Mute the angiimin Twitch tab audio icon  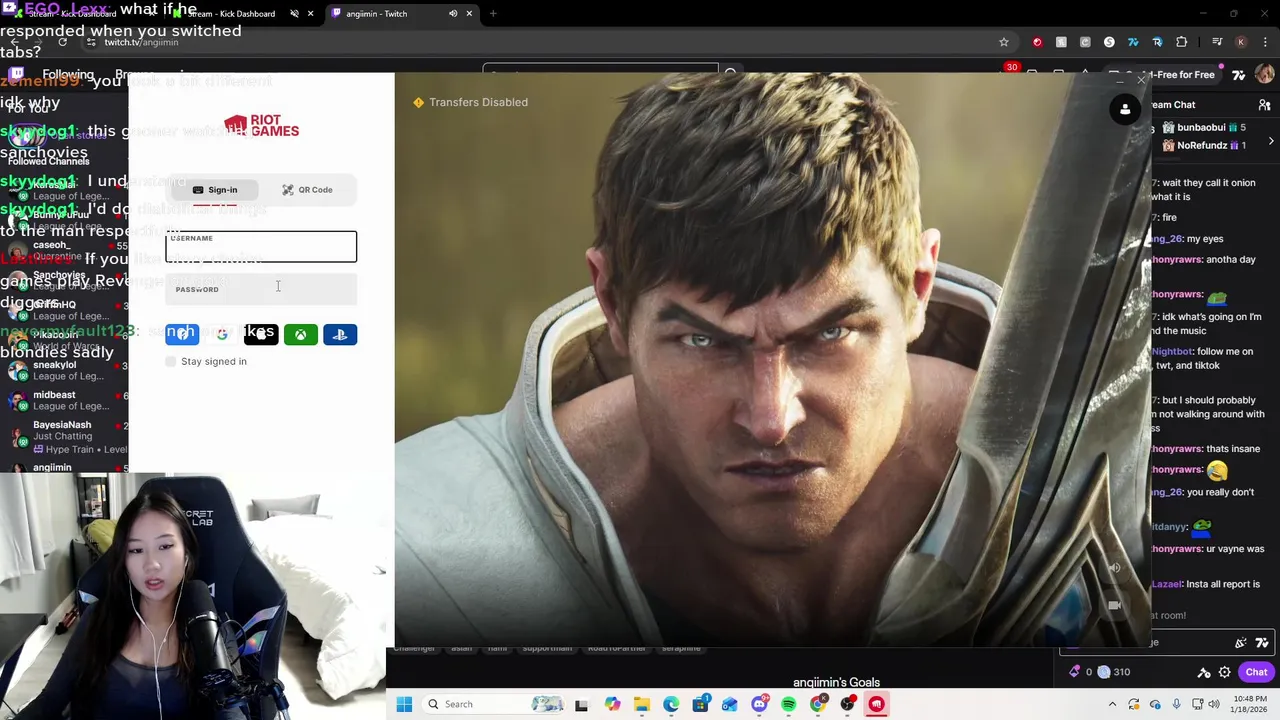click(453, 14)
